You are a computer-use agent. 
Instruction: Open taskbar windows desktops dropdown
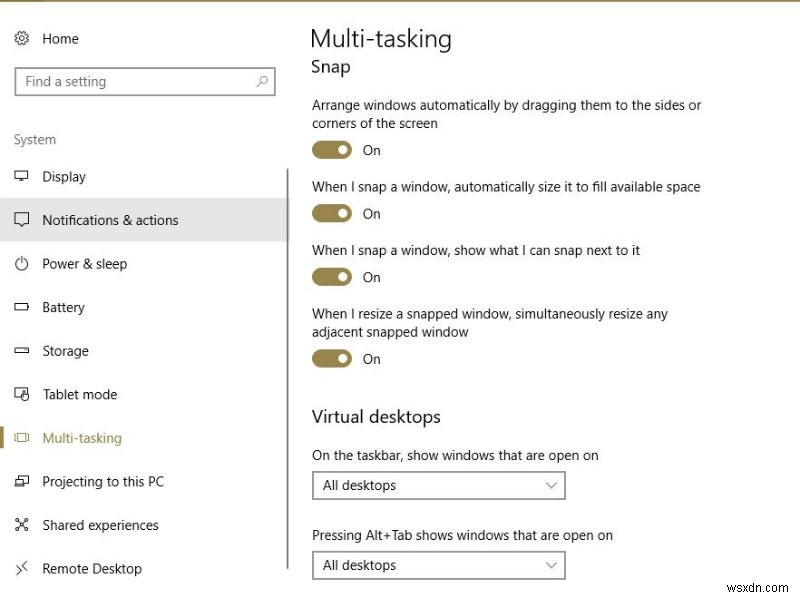(x=439, y=485)
